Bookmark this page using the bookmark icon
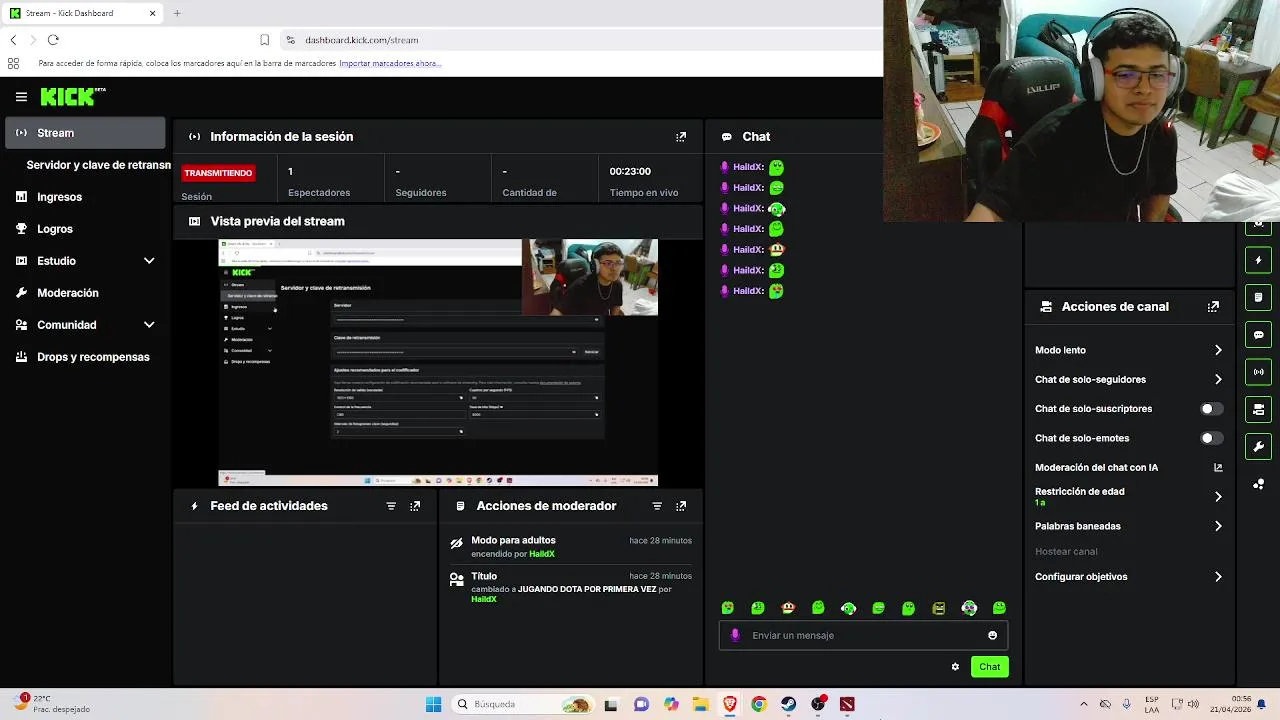 [264, 40]
